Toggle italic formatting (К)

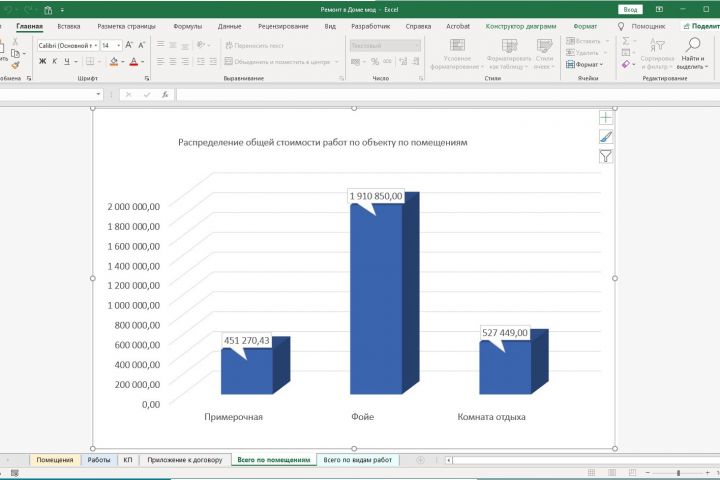point(56,62)
